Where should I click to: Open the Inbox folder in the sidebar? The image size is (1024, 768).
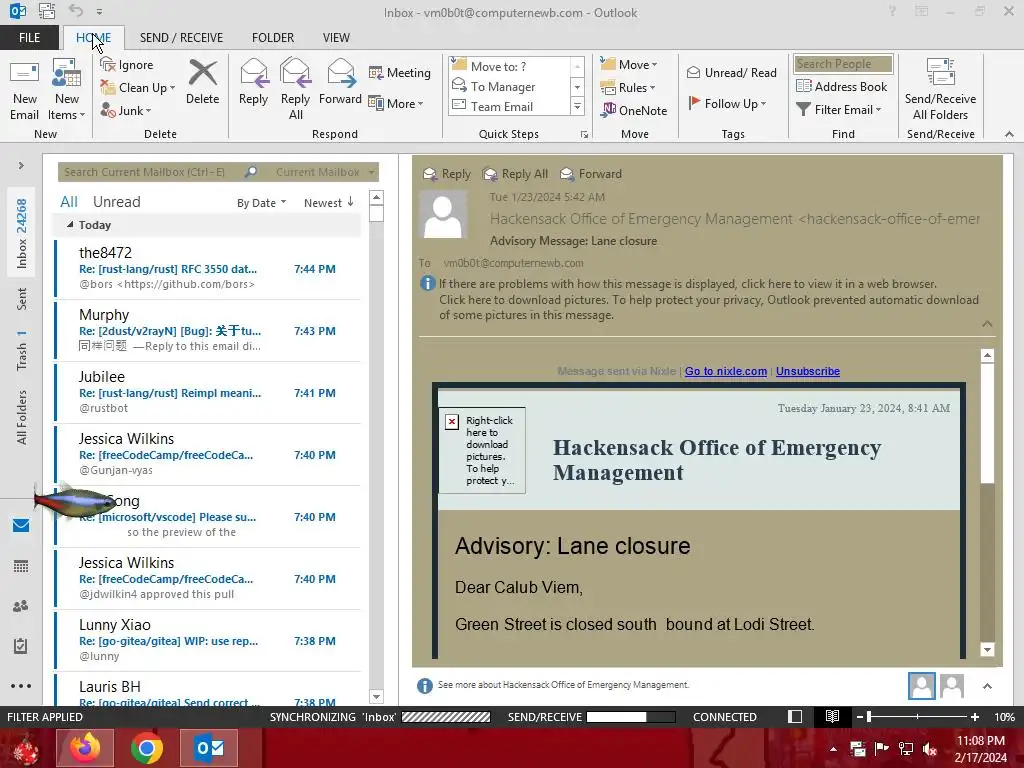tap(22, 232)
